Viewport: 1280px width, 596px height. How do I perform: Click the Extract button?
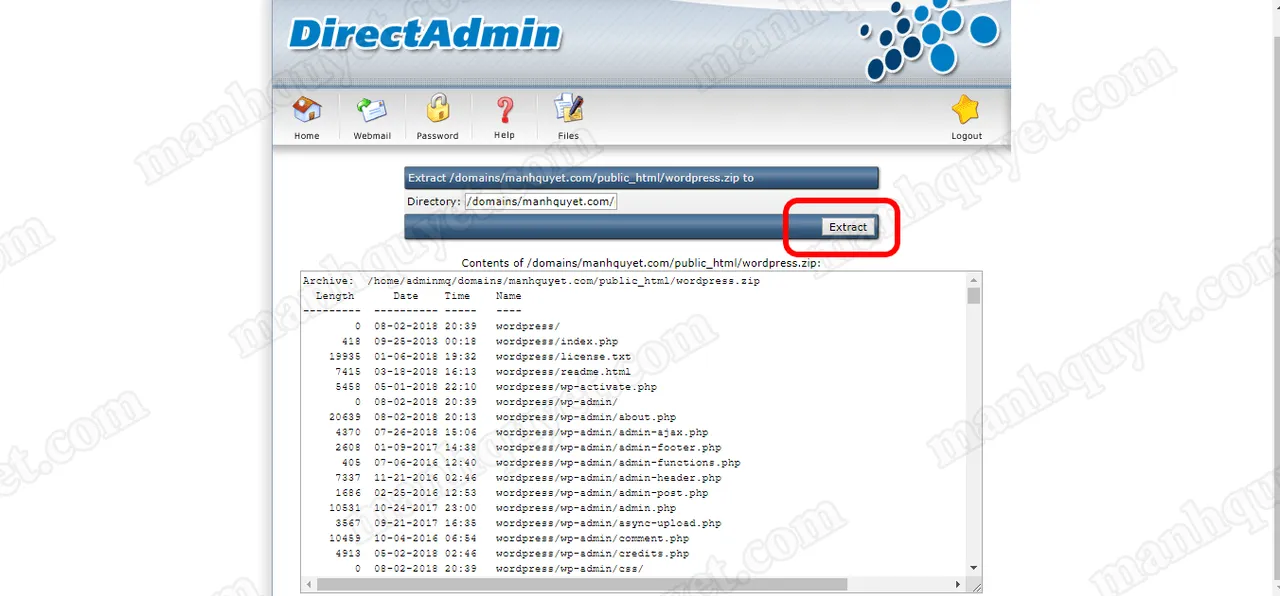[x=848, y=227]
